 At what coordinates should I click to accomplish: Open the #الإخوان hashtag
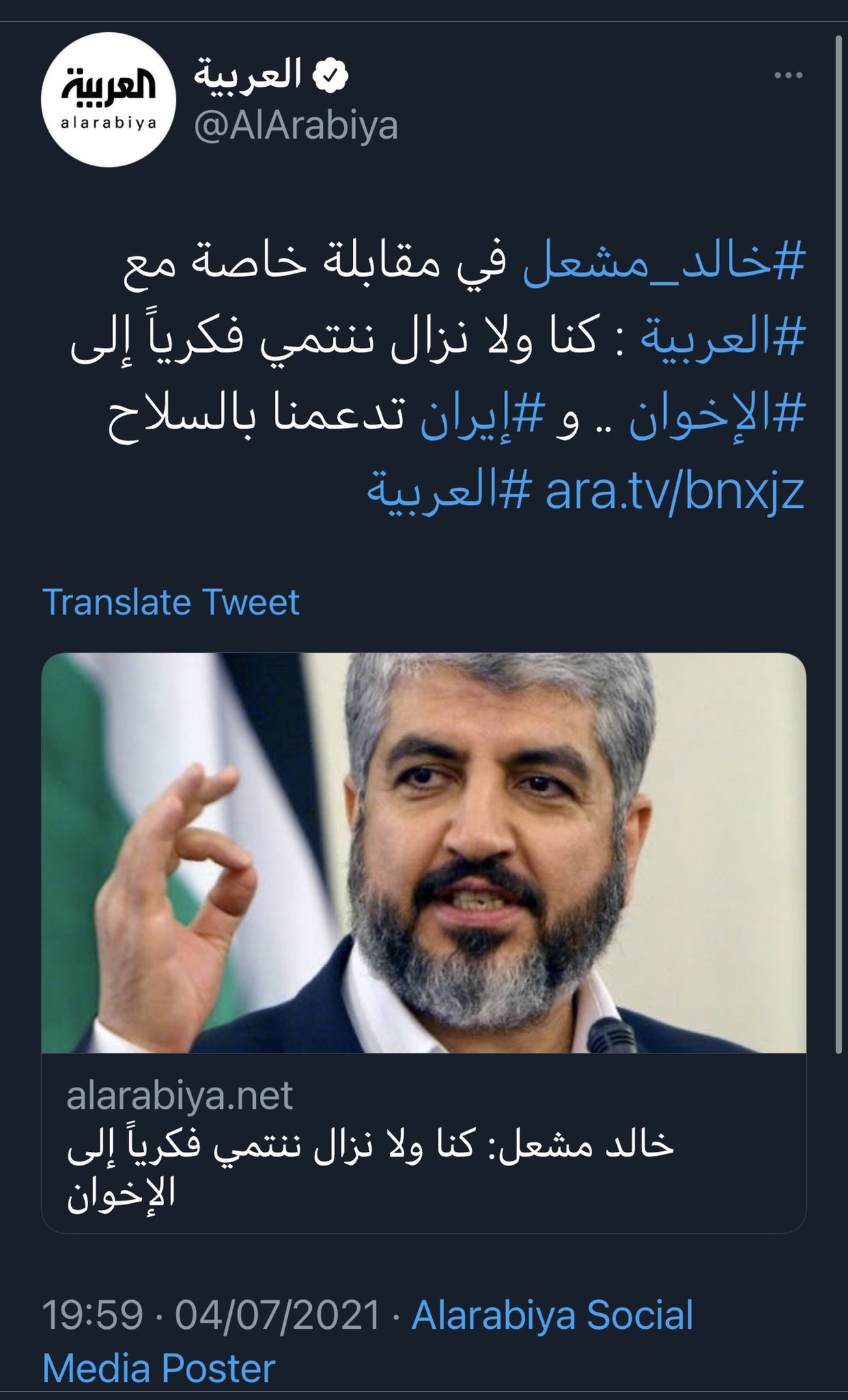717,416
